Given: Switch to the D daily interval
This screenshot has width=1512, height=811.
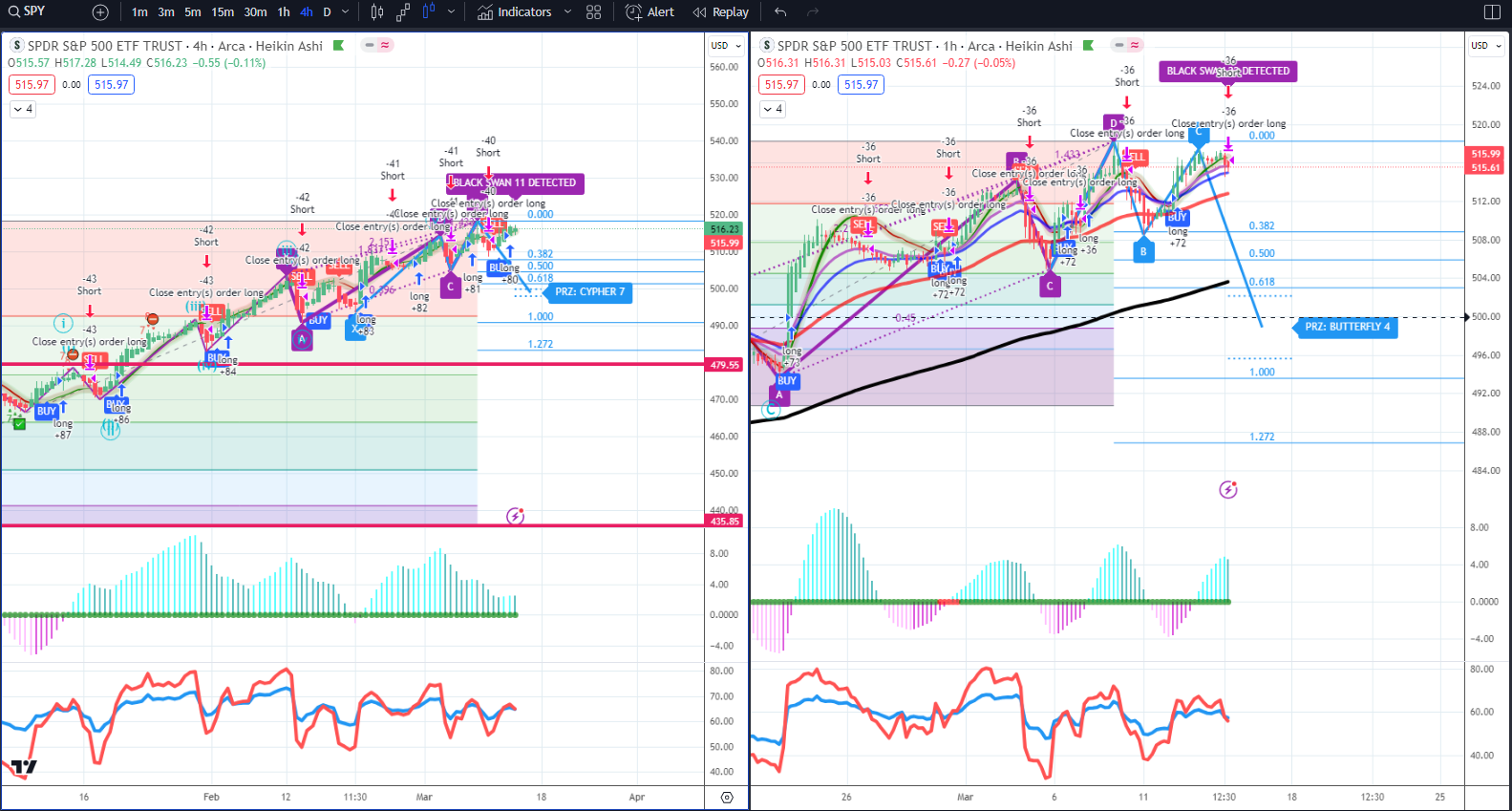Looking at the screenshot, I should tap(327, 12).
